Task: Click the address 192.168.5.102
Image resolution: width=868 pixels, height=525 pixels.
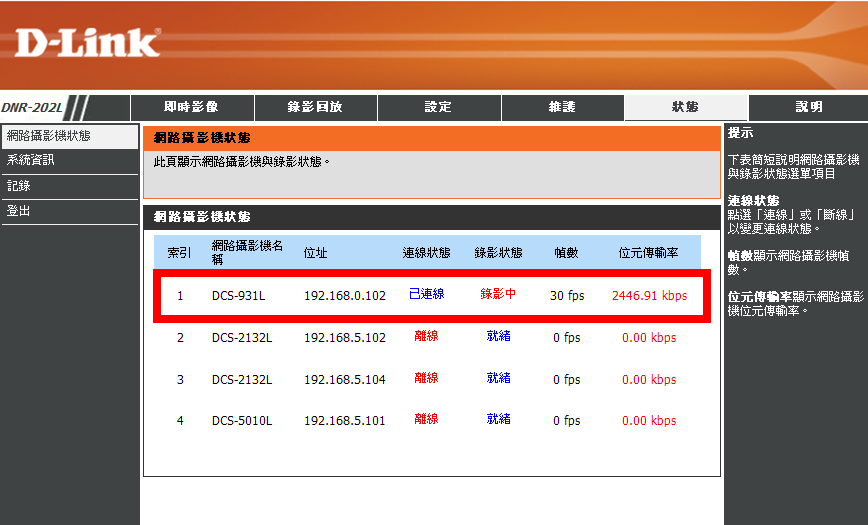Action: tap(345, 338)
